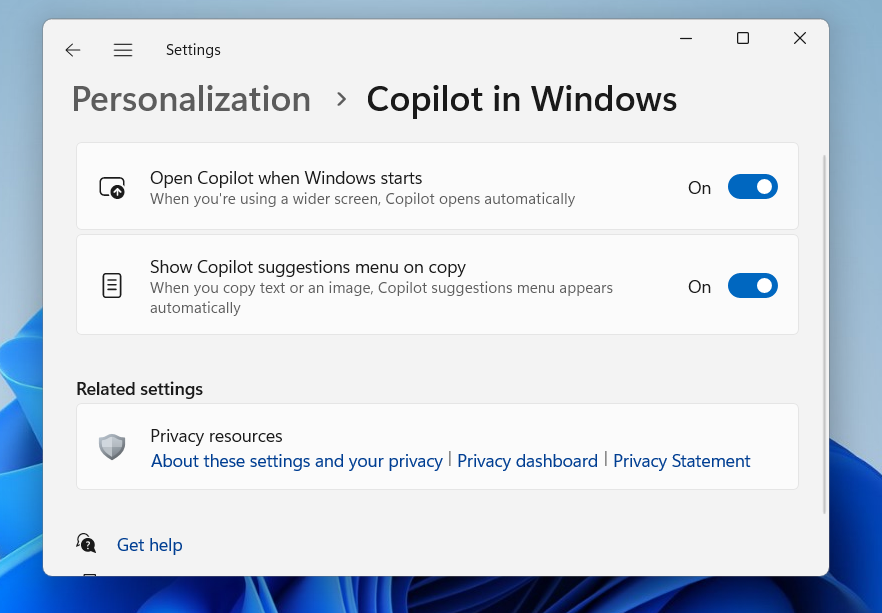Turn off Open Copilot when Windows starts
Image resolution: width=882 pixels, height=613 pixels.
coord(753,187)
